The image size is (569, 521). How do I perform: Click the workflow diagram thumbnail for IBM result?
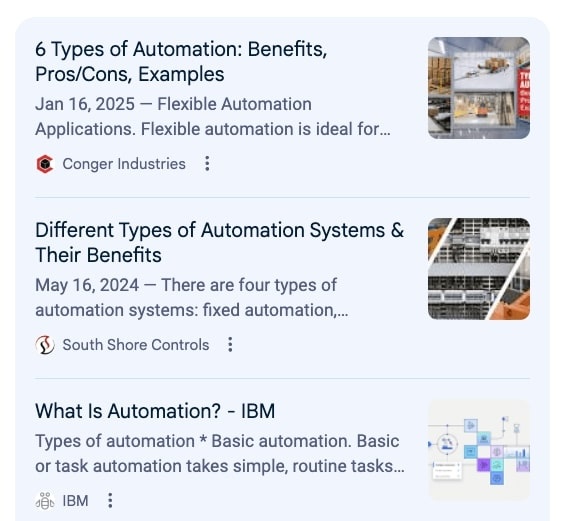click(x=479, y=449)
